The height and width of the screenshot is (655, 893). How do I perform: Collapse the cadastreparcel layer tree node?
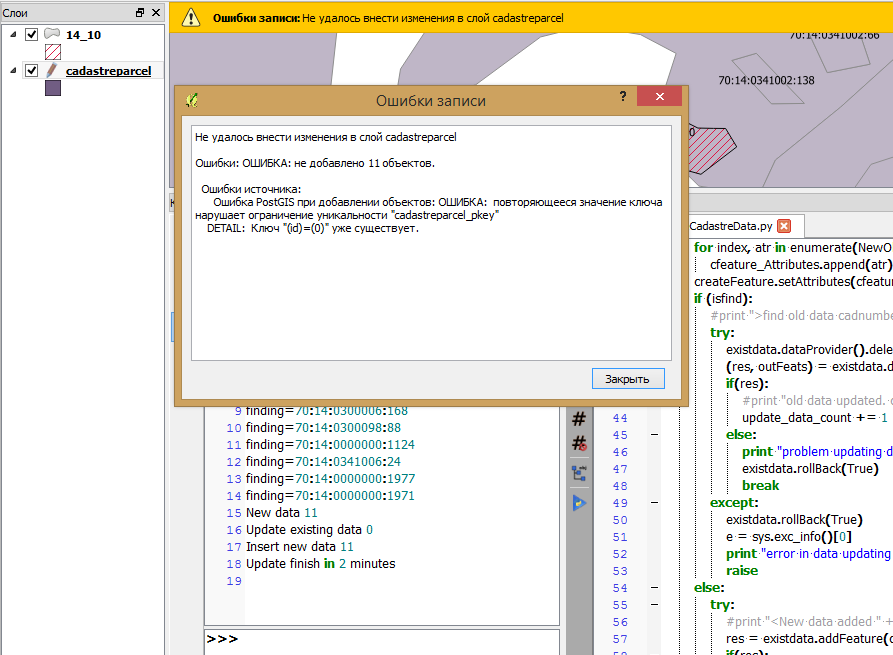pyautogui.click(x=13, y=70)
